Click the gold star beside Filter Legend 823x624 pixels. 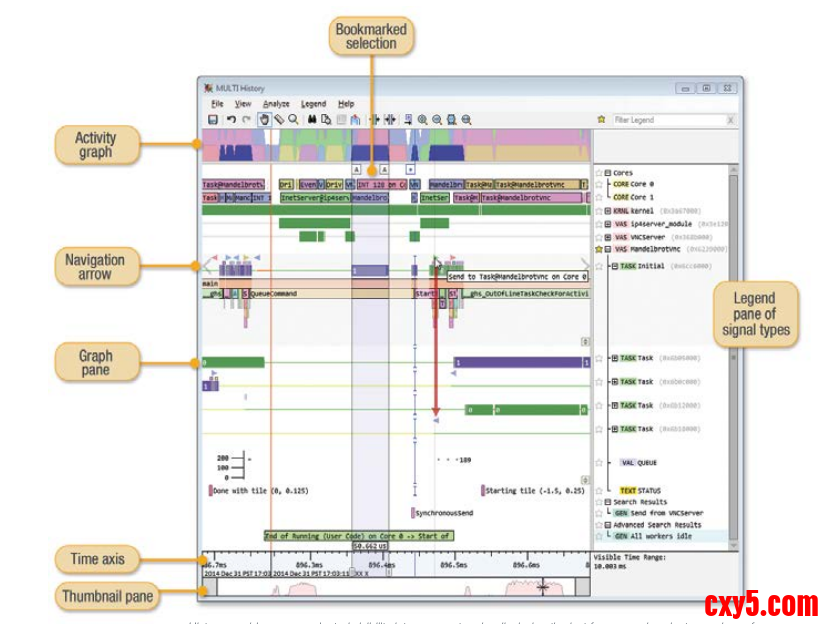tap(602, 120)
